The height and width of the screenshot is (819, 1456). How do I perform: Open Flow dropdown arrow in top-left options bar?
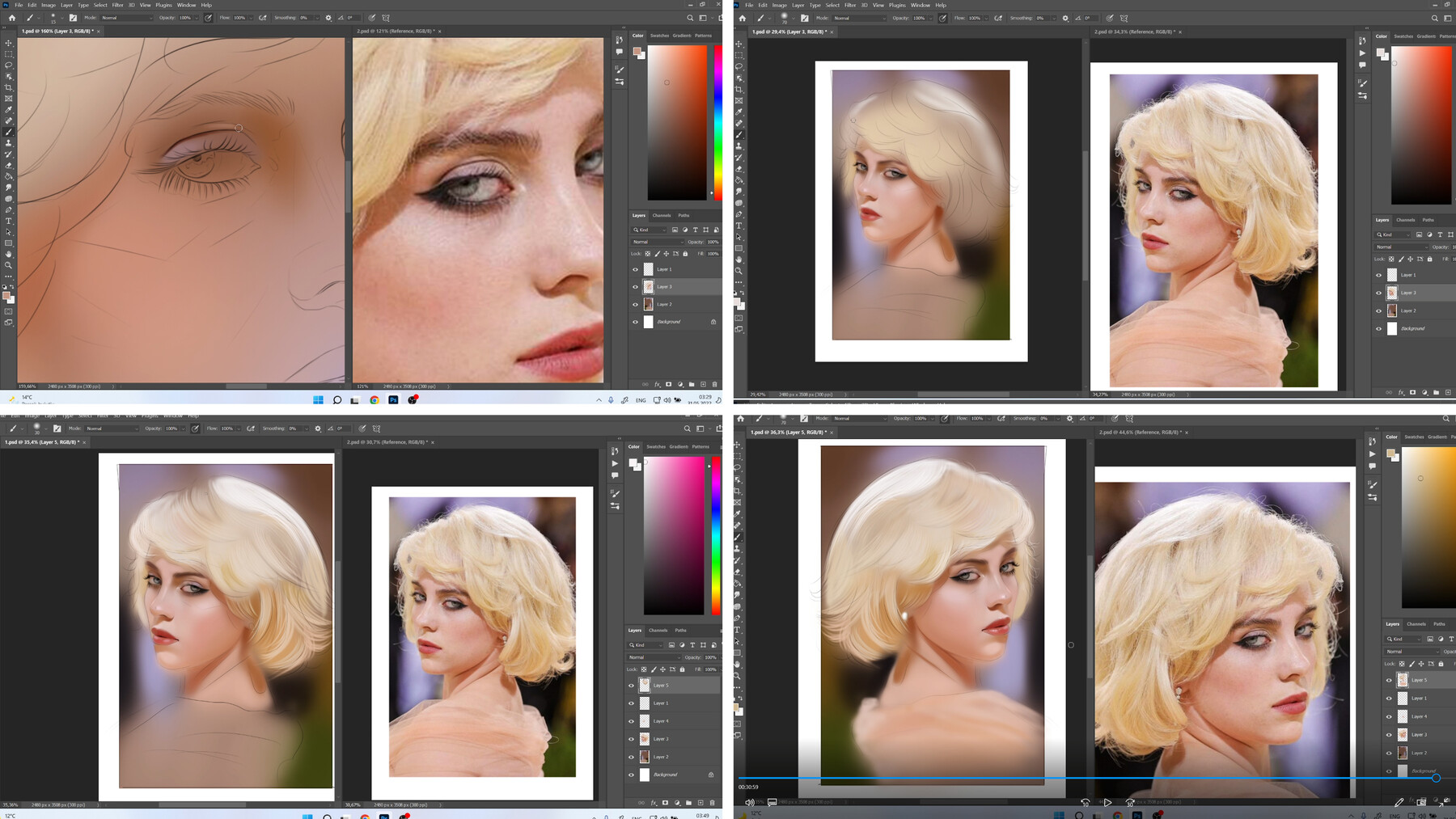pyautogui.click(x=250, y=18)
